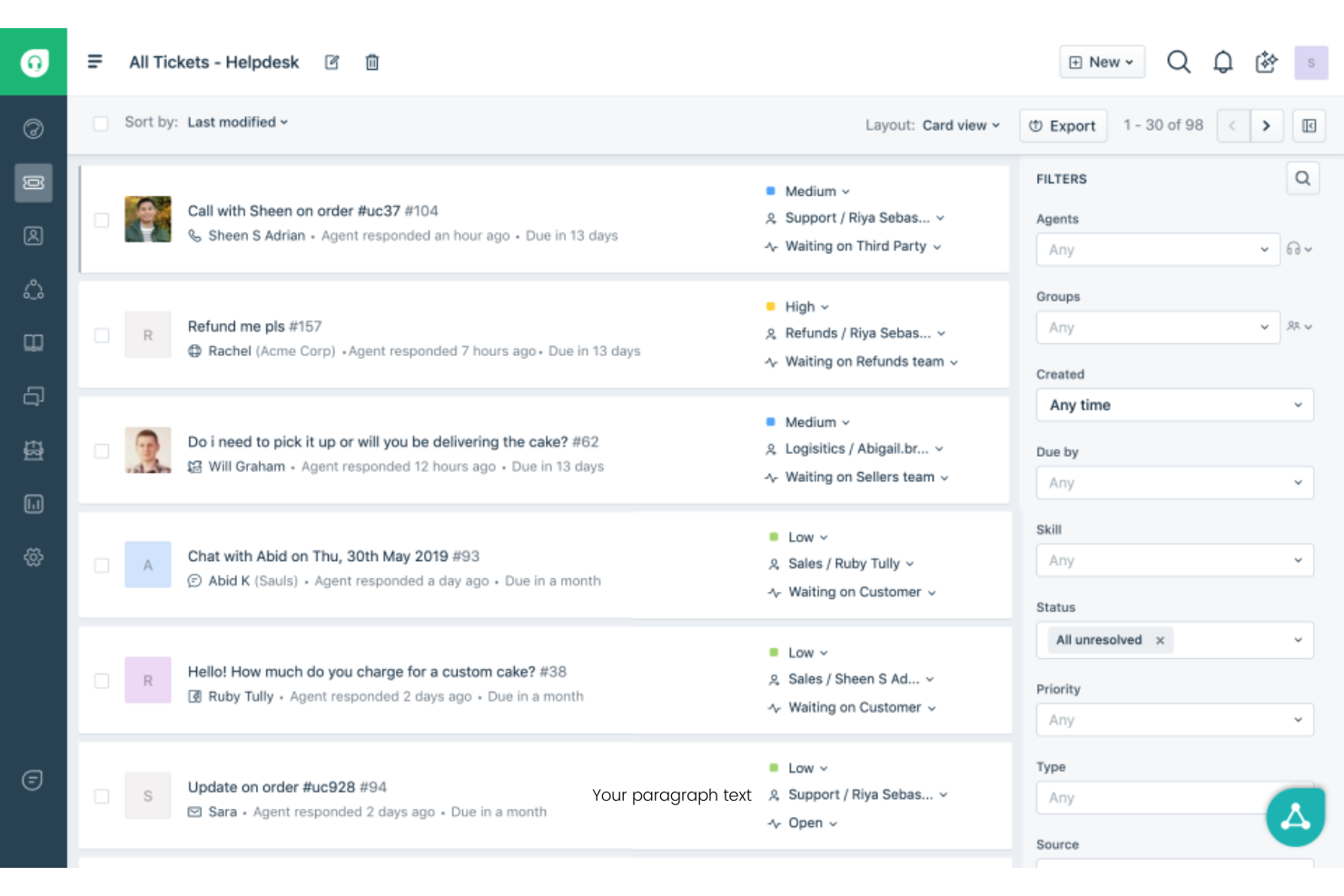Export the ticket list

click(x=1062, y=125)
